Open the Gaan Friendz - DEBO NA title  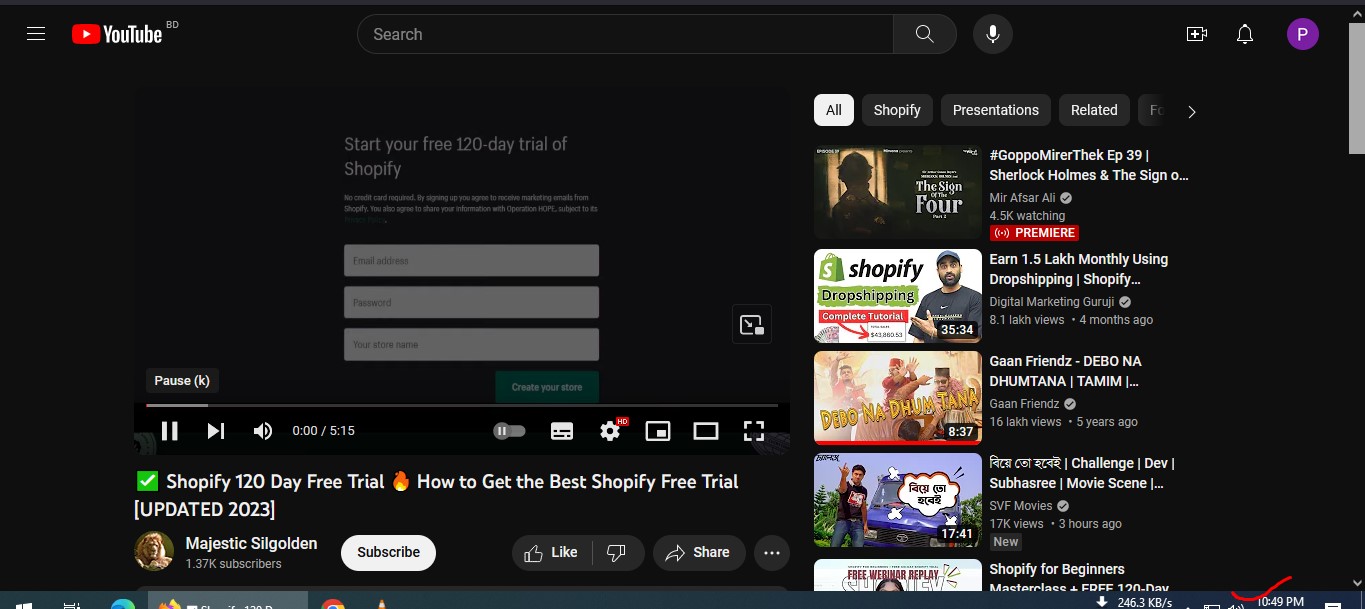click(1065, 371)
